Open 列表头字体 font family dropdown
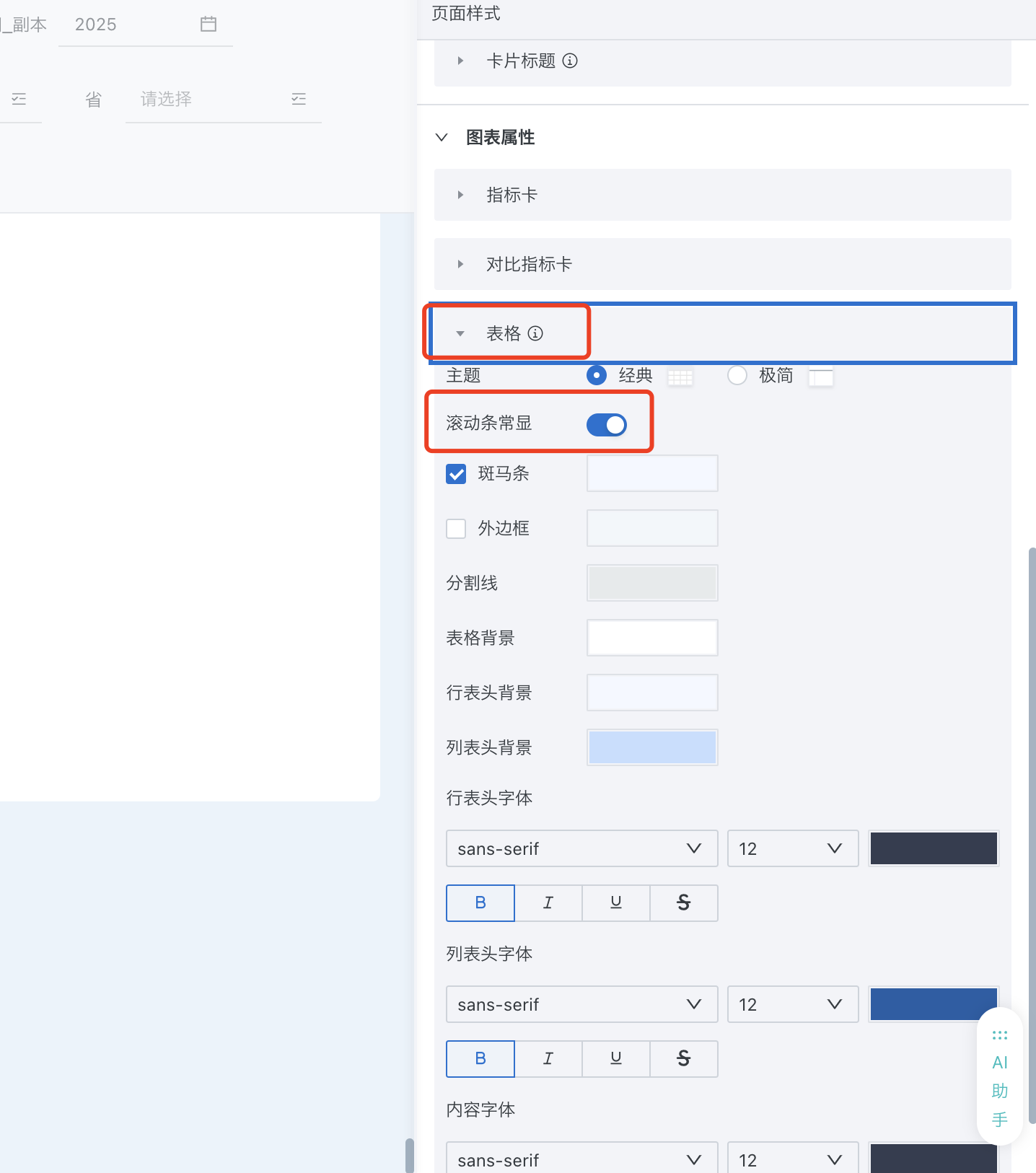The height and width of the screenshot is (1173, 1036). pyautogui.click(x=582, y=1004)
